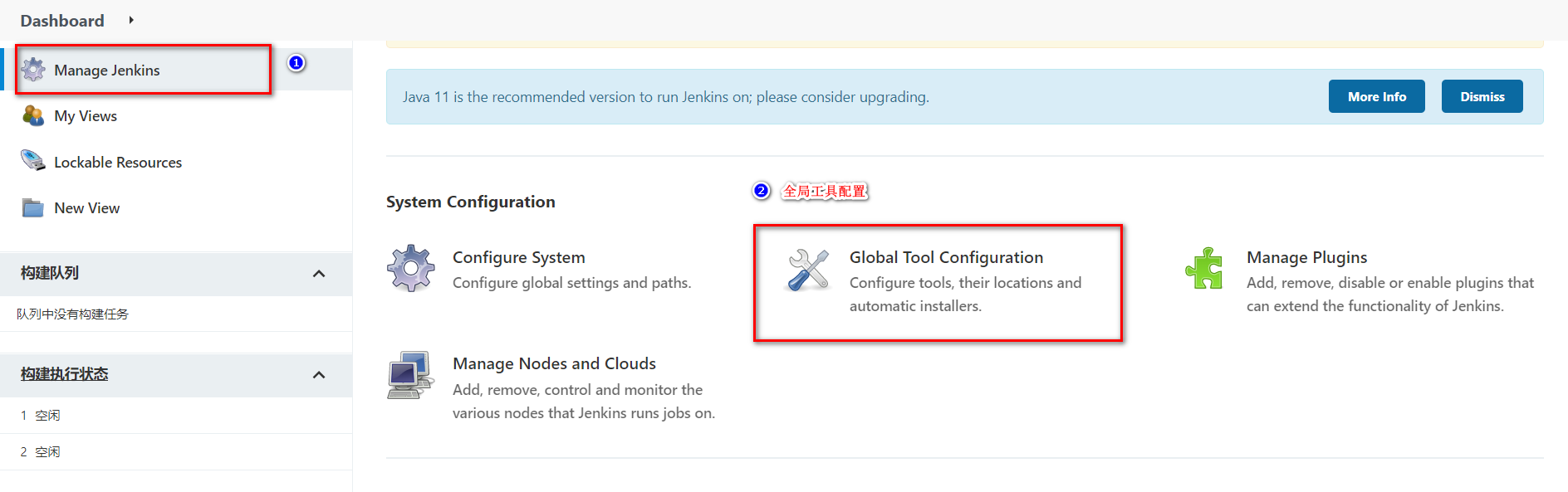The height and width of the screenshot is (492, 1568).
Task: Dismiss the Java 11 upgrade notice
Action: 1482,96
